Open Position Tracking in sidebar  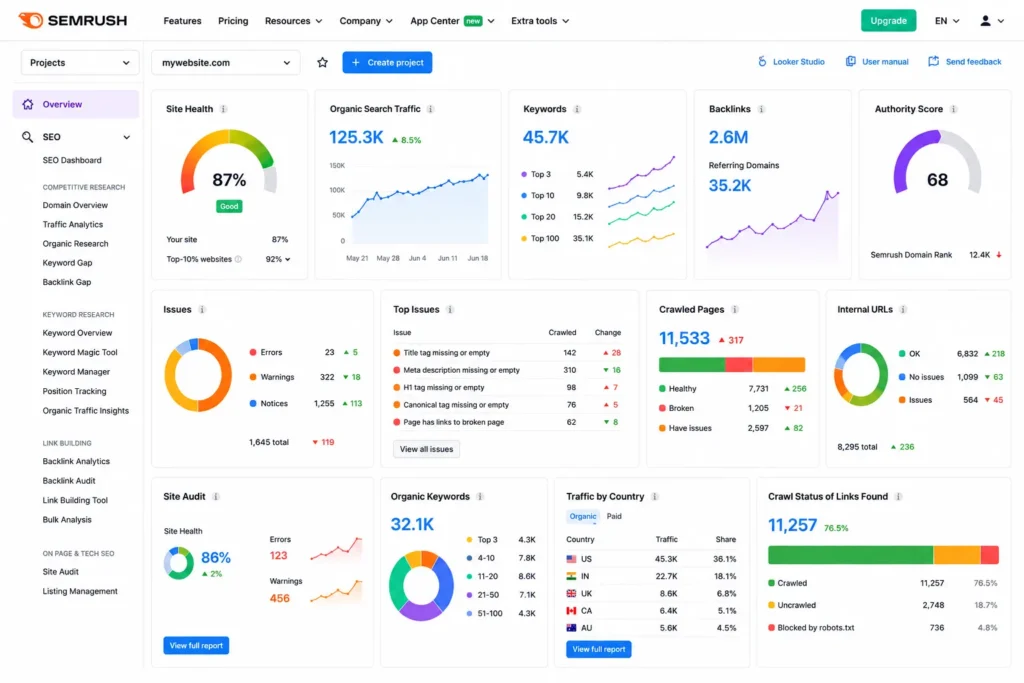tap(74, 391)
